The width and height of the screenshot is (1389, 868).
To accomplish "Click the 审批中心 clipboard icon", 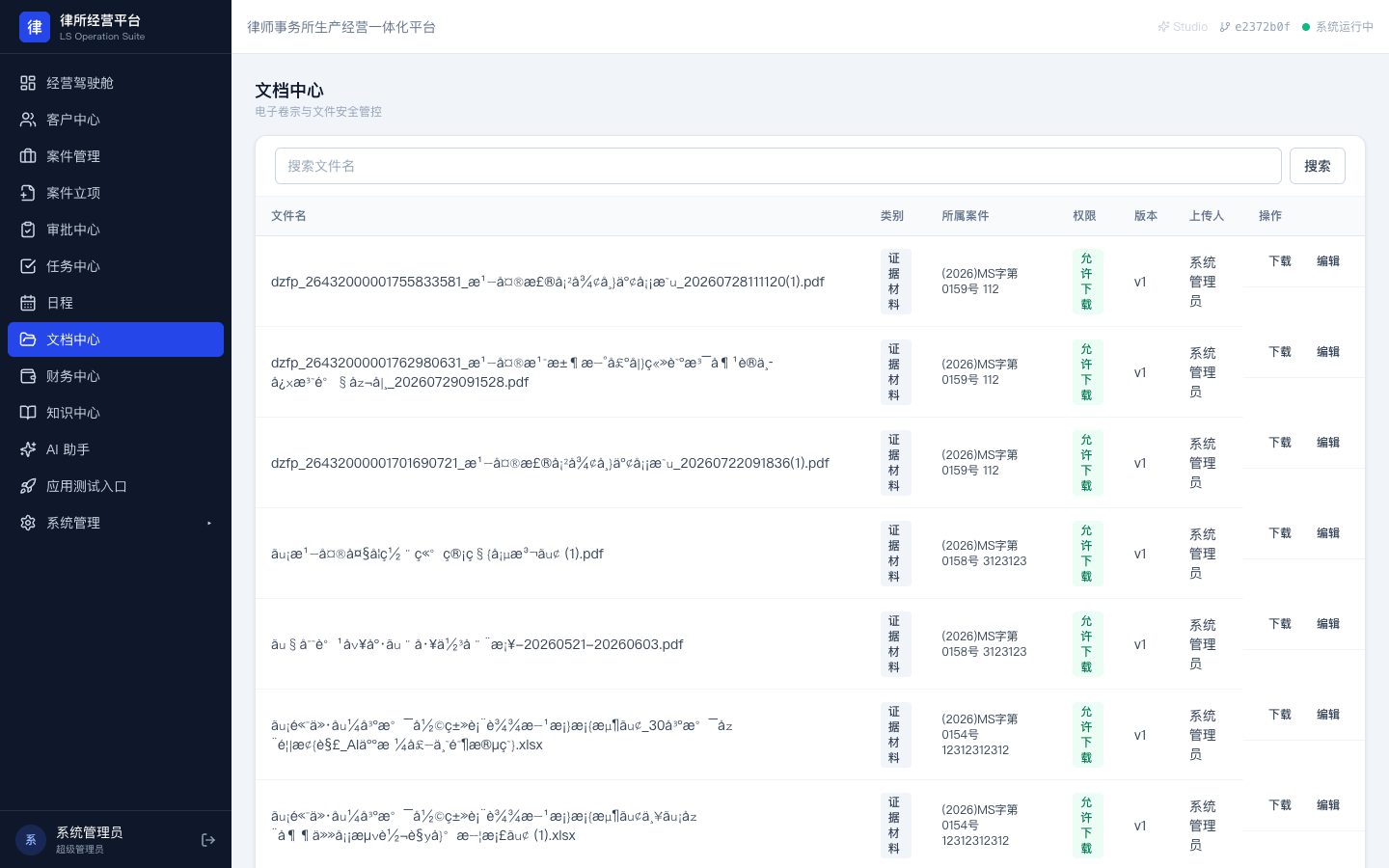I will click(28, 230).
